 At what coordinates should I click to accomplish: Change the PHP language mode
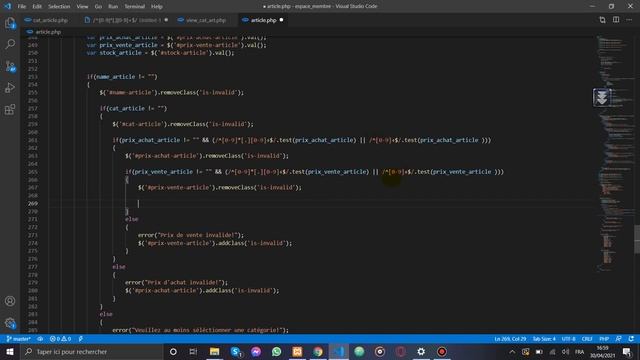pos(604,339)
